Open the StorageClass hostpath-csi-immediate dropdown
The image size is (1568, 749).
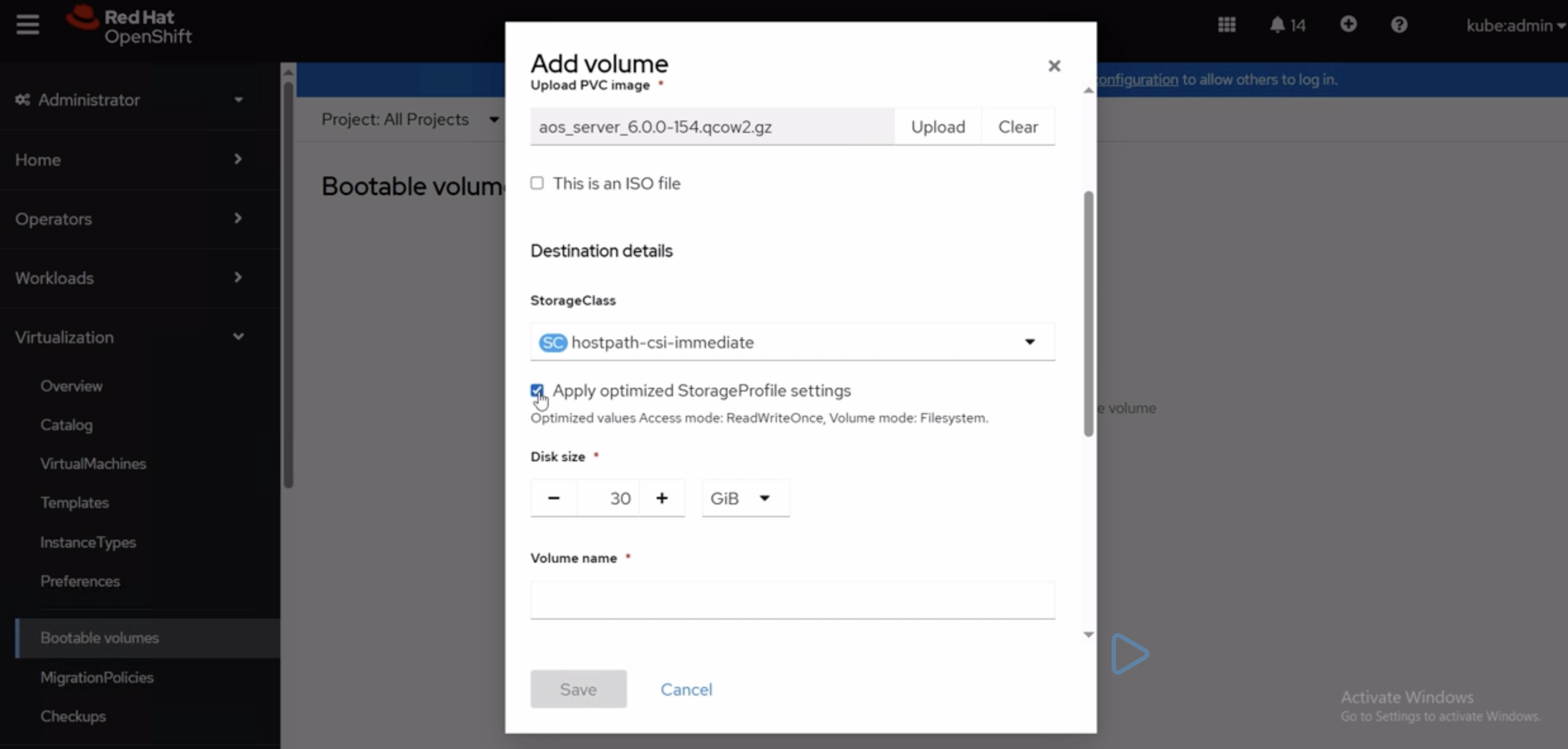click(x=792, y=342)
